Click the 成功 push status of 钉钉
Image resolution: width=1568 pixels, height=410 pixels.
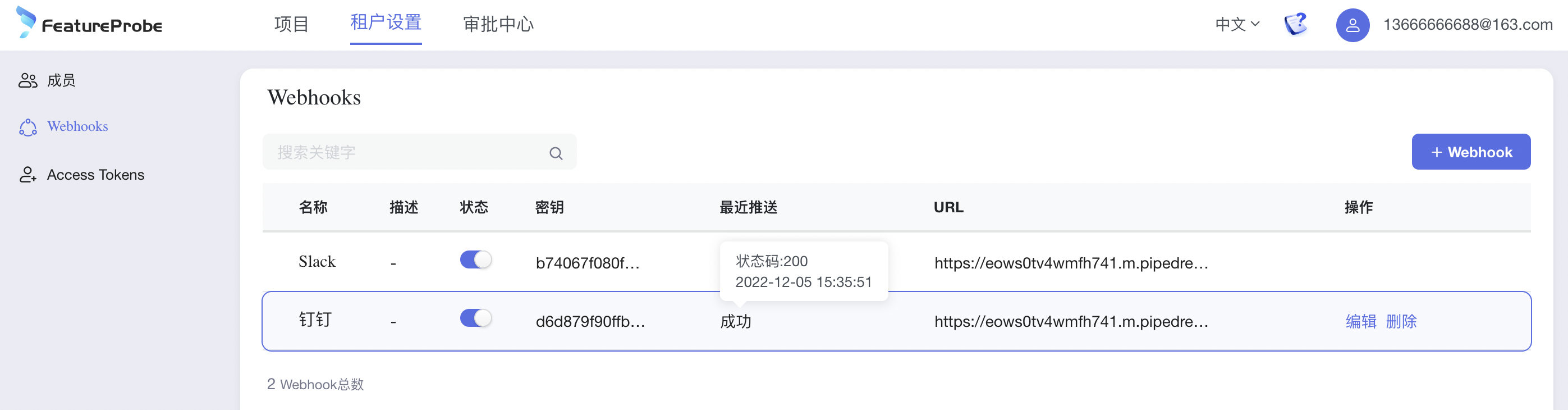coord(735,322)
